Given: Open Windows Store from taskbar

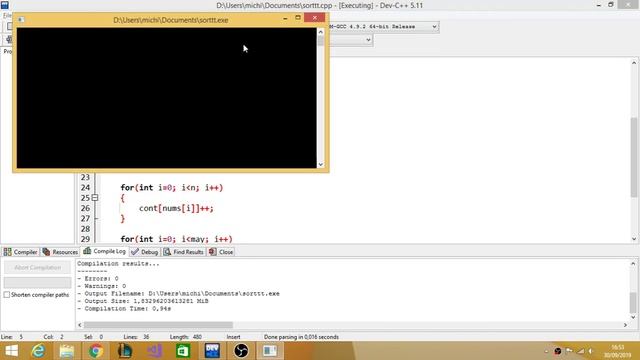Looking at the screenshot, I should (x=183, y=351).
